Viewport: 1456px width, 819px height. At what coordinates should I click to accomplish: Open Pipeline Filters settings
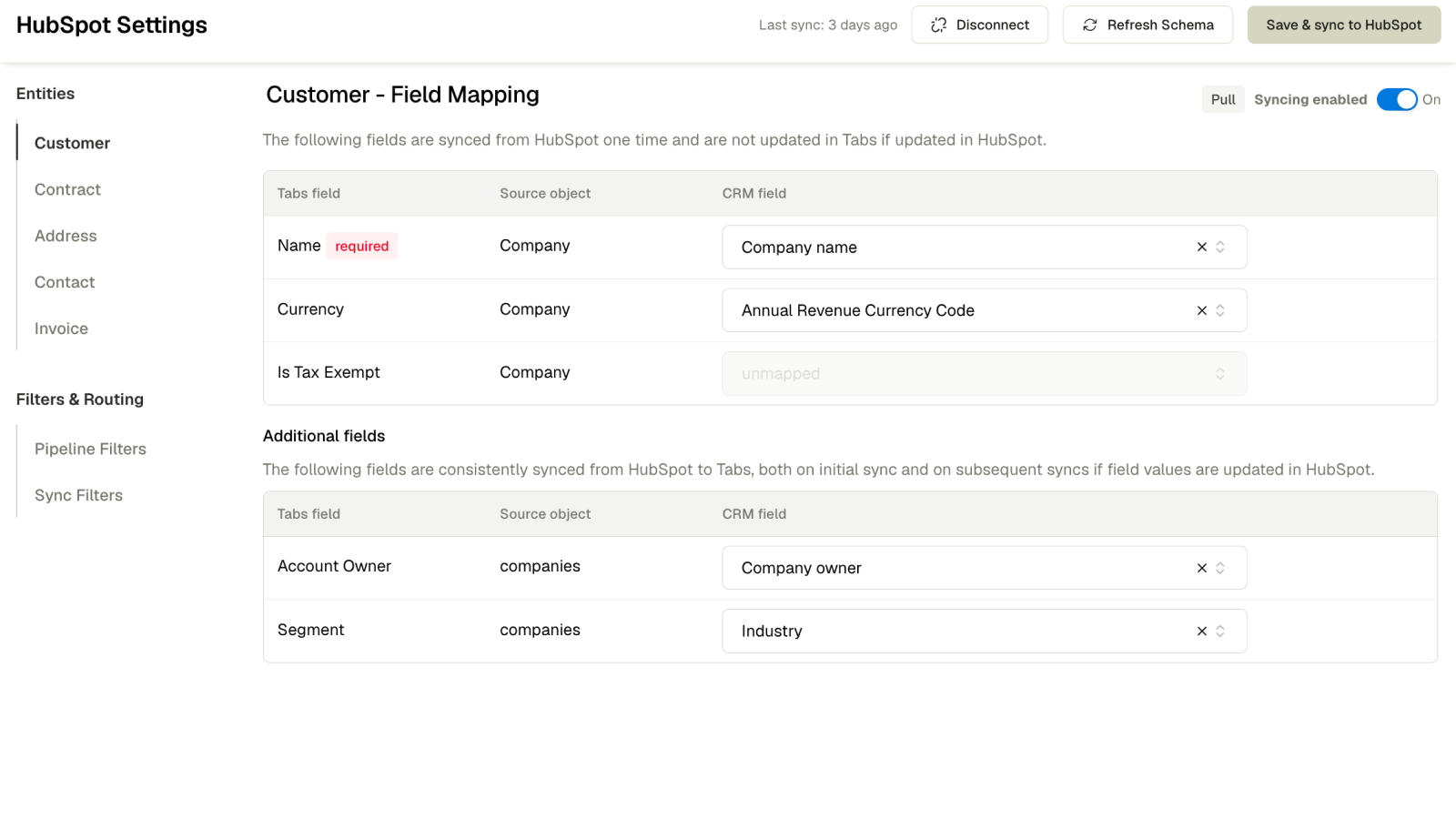pos(90,449)
